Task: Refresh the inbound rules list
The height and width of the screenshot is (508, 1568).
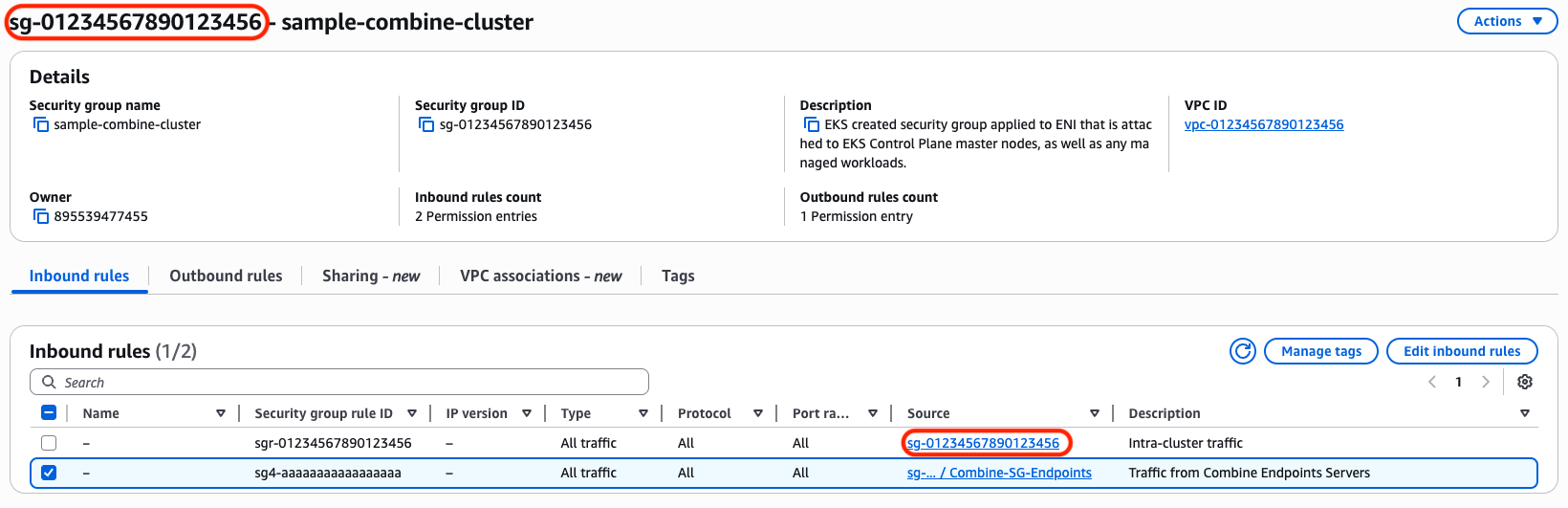Action: coord(1242,351)
